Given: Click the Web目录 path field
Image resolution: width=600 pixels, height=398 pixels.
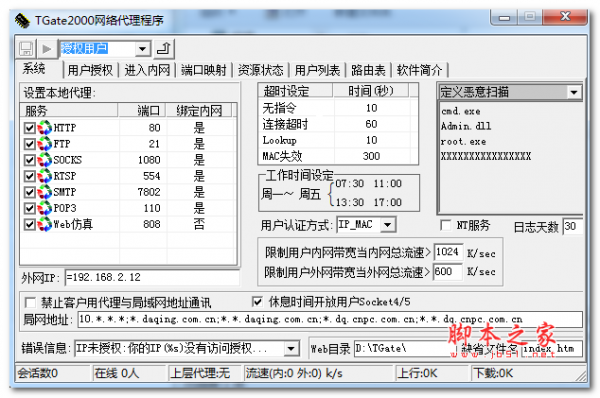Looking at the screenshot, I should click(404, 349).
